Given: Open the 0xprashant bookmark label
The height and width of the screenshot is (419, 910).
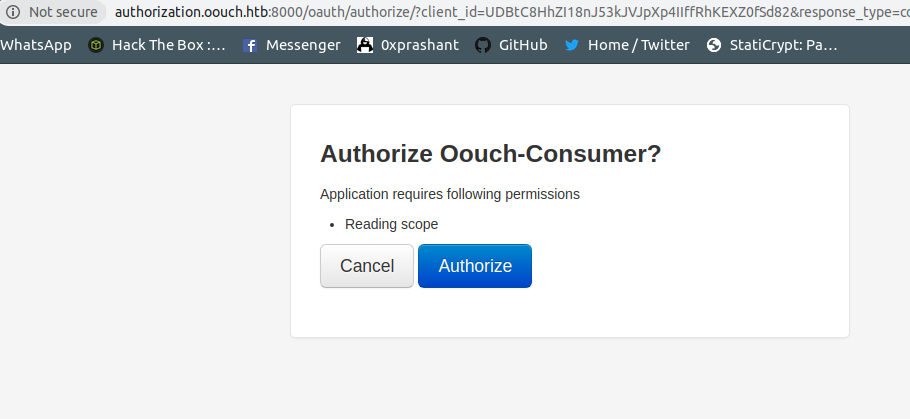Looking at the screenshot, I should (x=420, y=45).
